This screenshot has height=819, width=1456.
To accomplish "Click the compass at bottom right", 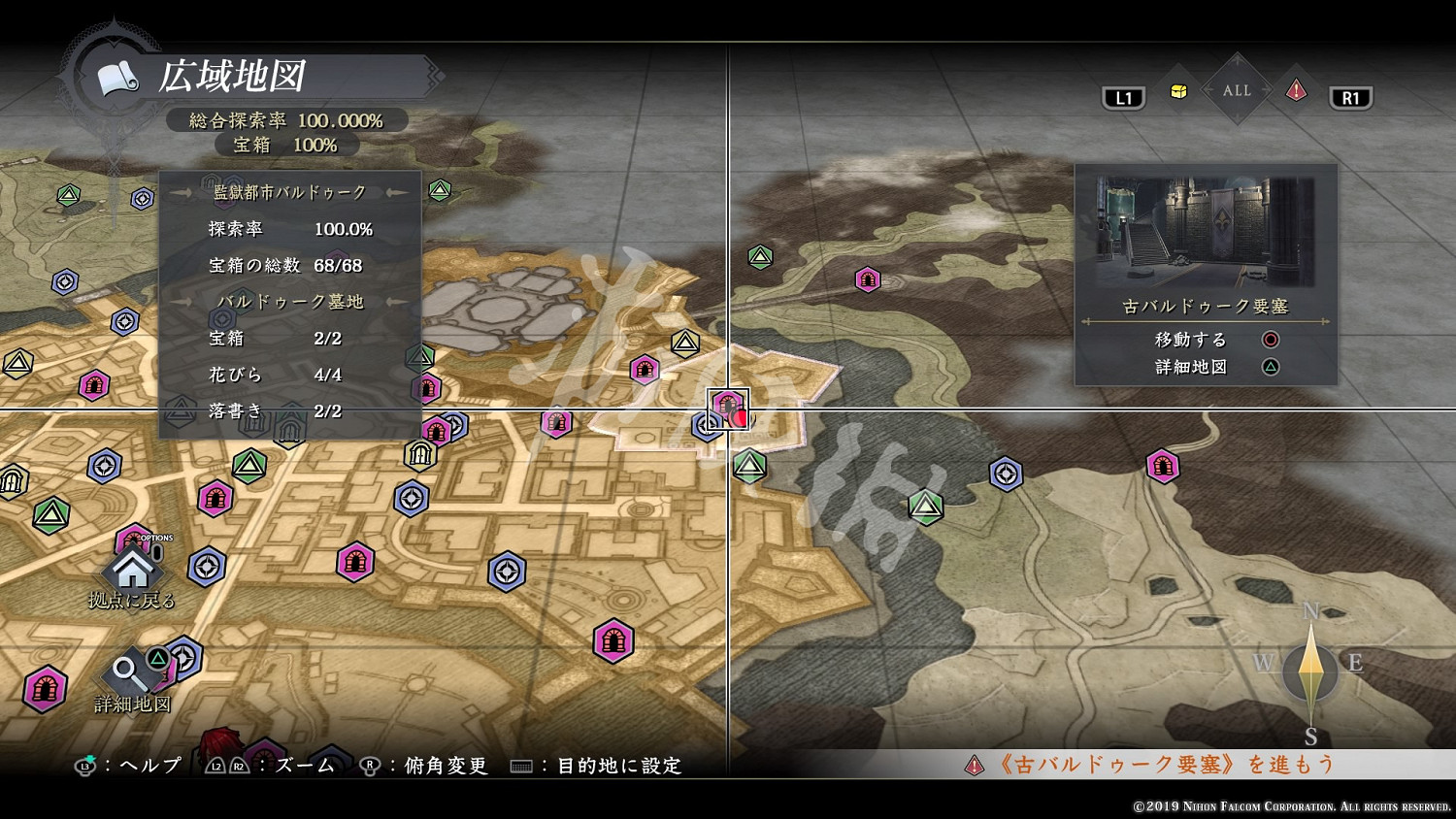I will [1310, 672].
